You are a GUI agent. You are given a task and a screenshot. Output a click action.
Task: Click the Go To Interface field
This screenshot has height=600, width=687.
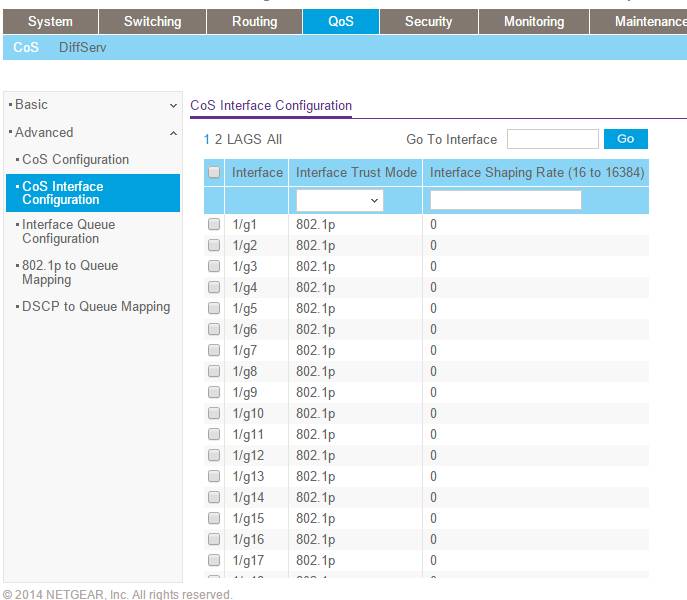click(x=552, y=139)
